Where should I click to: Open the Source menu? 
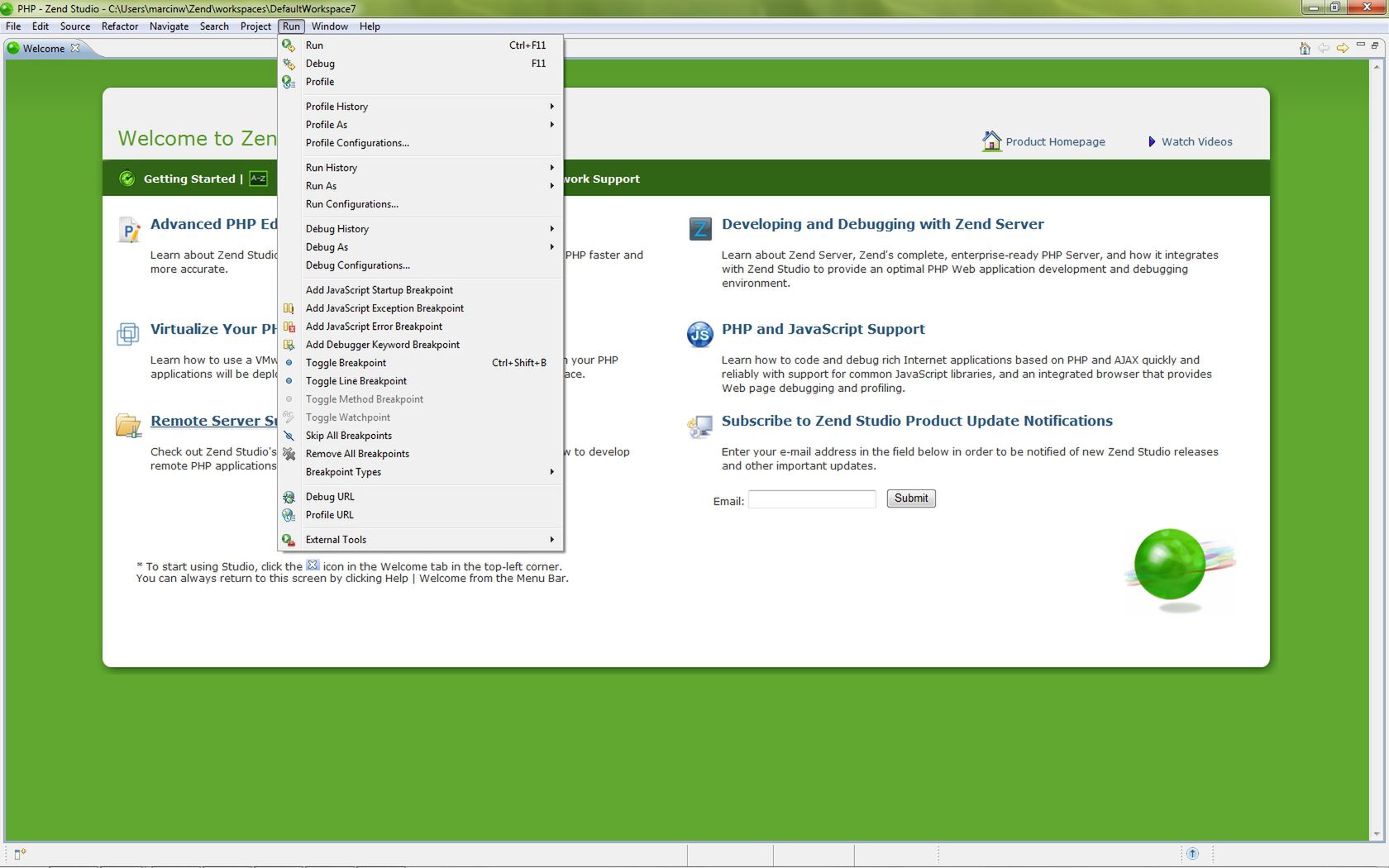click(74, 26)
